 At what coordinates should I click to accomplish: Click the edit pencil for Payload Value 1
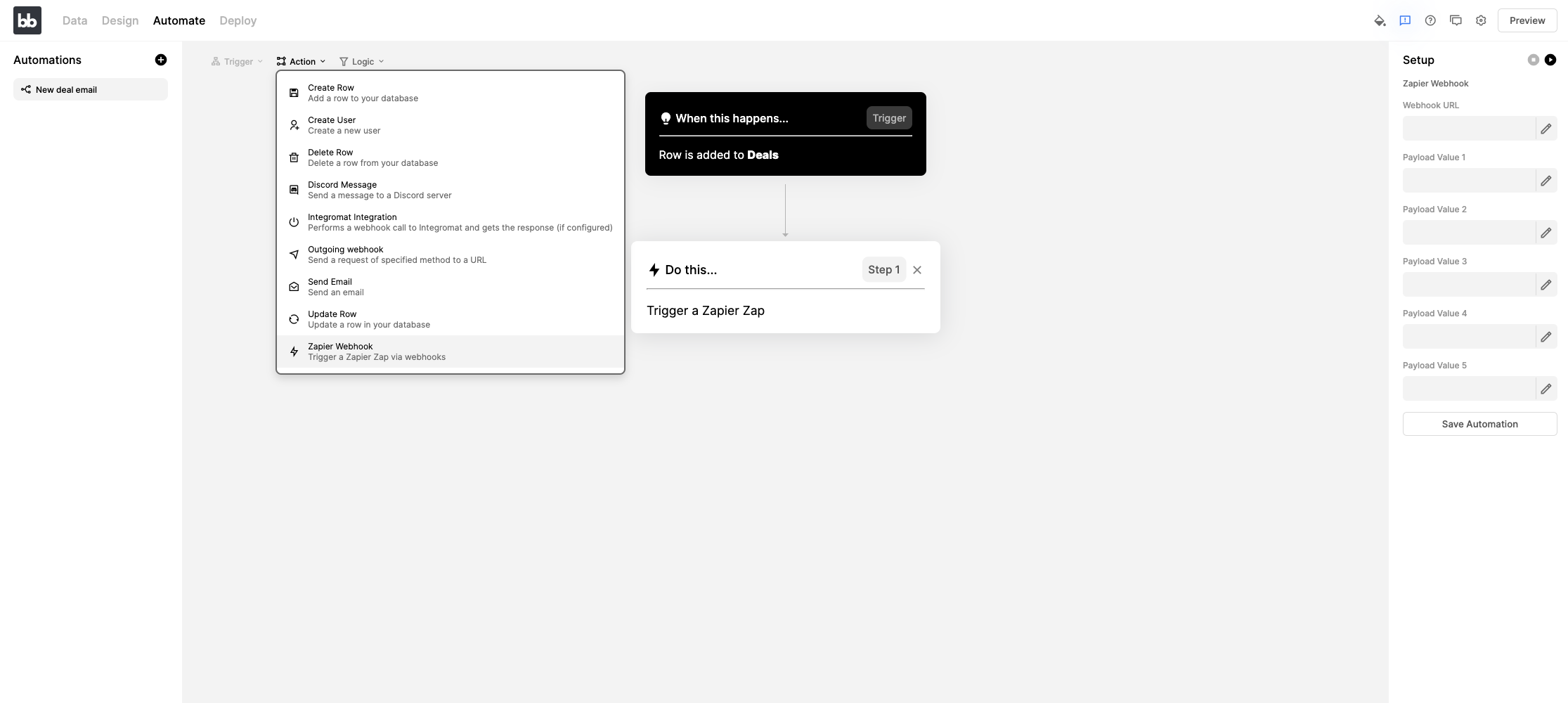(x=1546, y=181)
